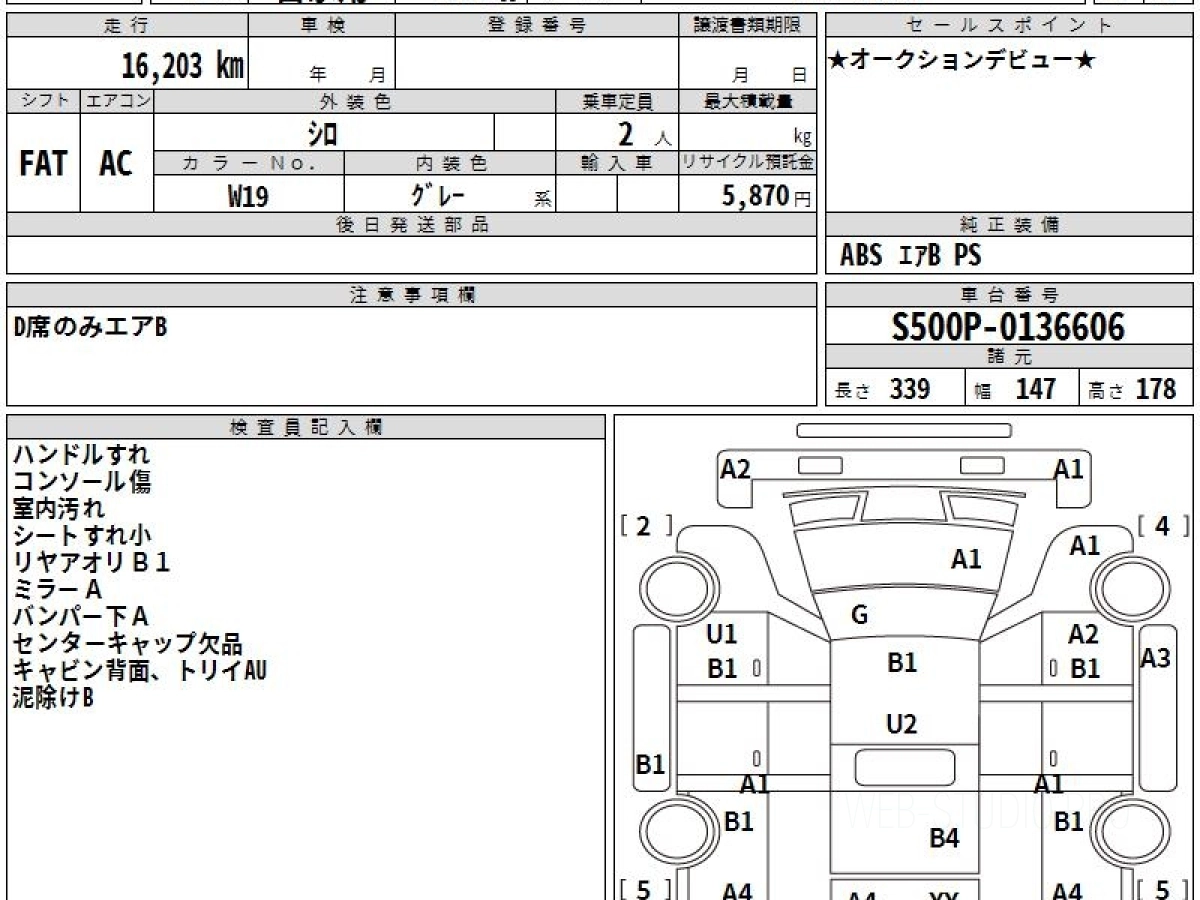
Task: Click the 純正装備 heading
Action: (x=1009, y=225)
